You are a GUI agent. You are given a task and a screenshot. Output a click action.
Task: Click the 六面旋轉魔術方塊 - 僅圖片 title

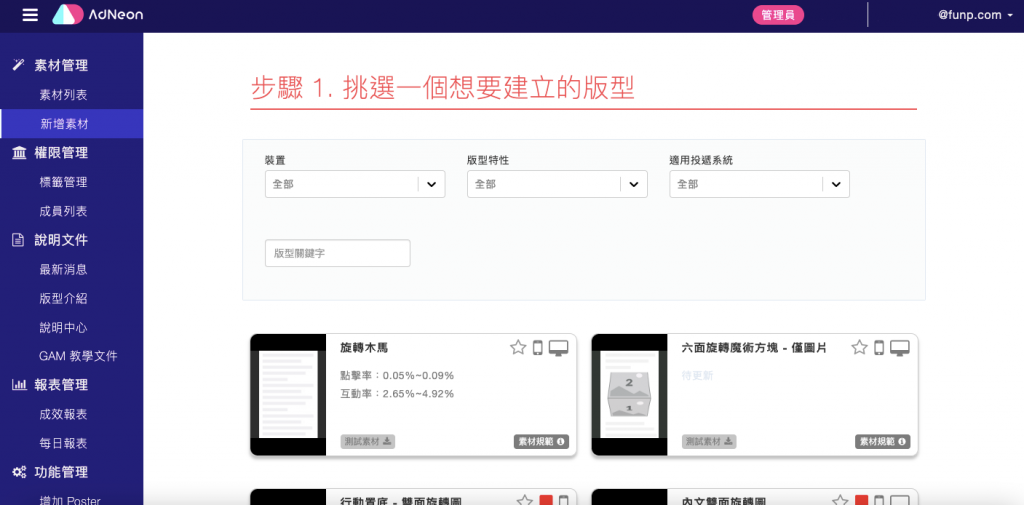click(x=754, y=348)
